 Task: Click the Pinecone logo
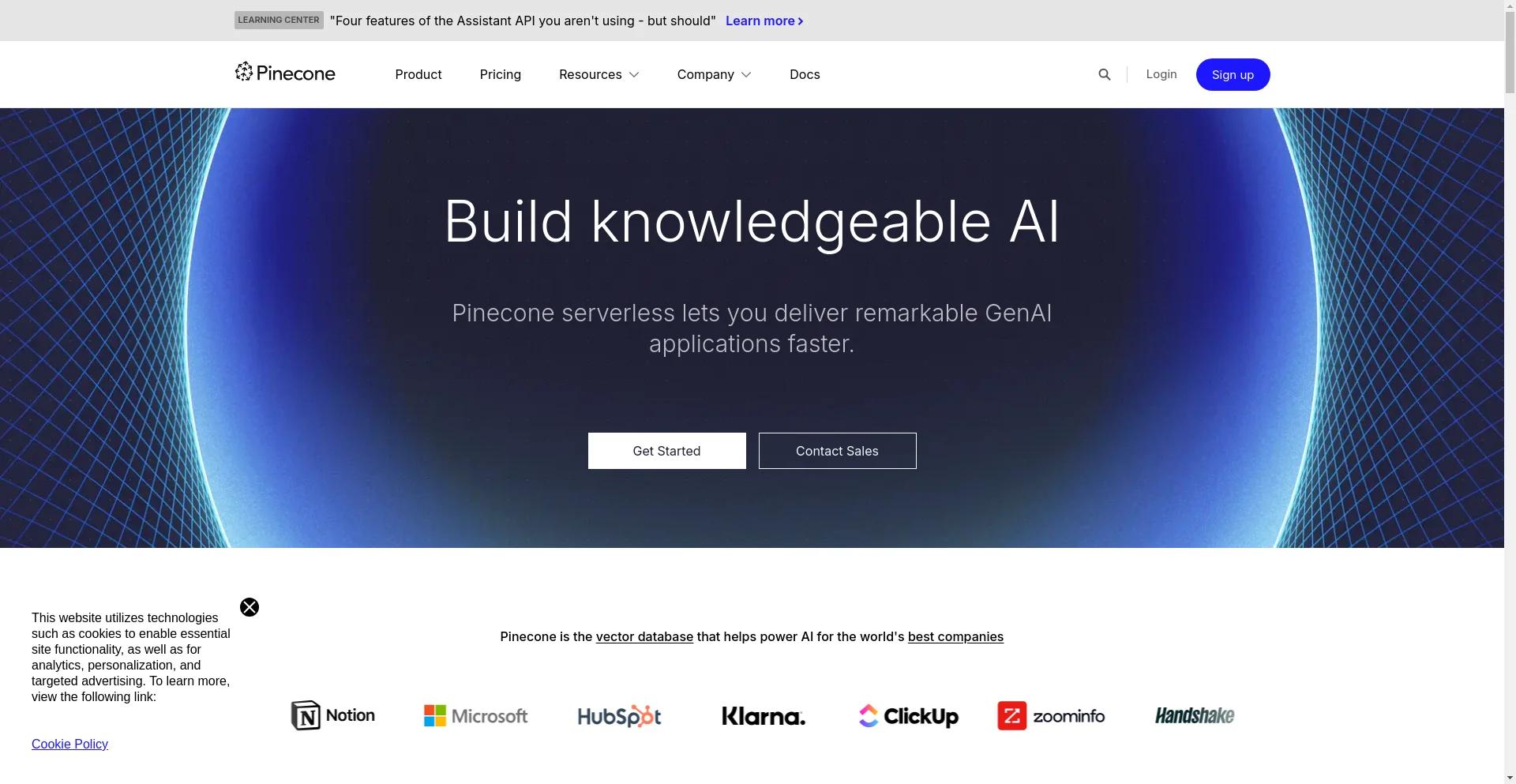pyautogui.click(x=285, y=73)
